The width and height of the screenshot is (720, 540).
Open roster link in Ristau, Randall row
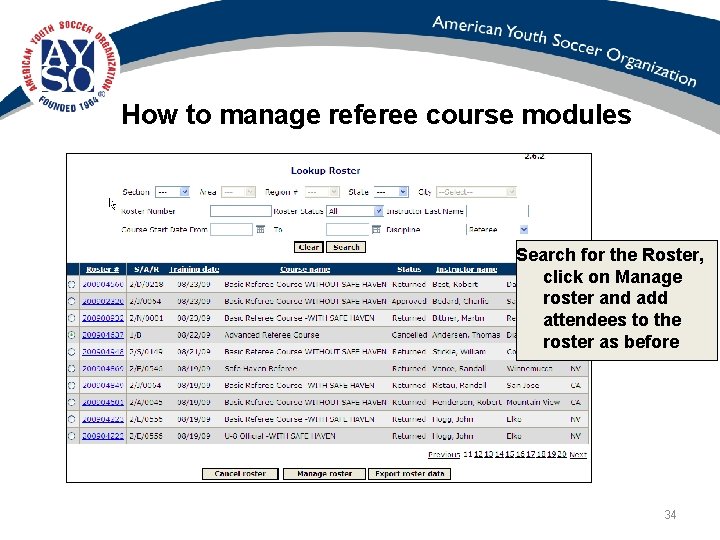103,385
